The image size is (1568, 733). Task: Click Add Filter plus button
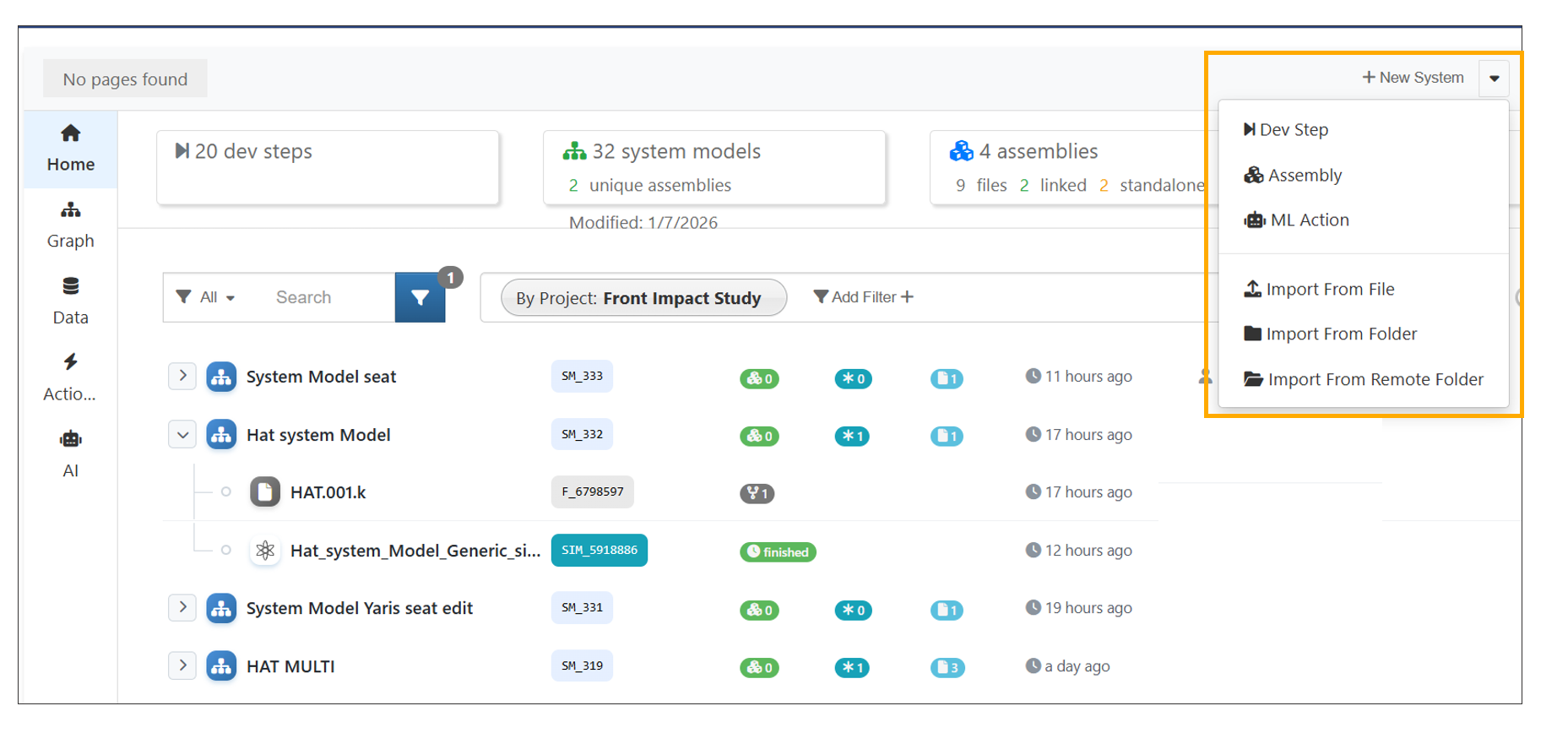pyautogui.click(x=863, y=297)
